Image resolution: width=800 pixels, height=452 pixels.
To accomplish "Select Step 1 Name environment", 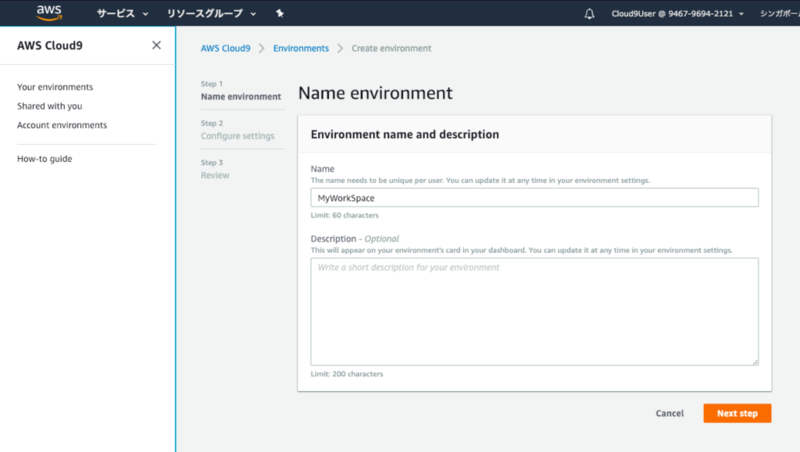I will (x=241, y=97).
